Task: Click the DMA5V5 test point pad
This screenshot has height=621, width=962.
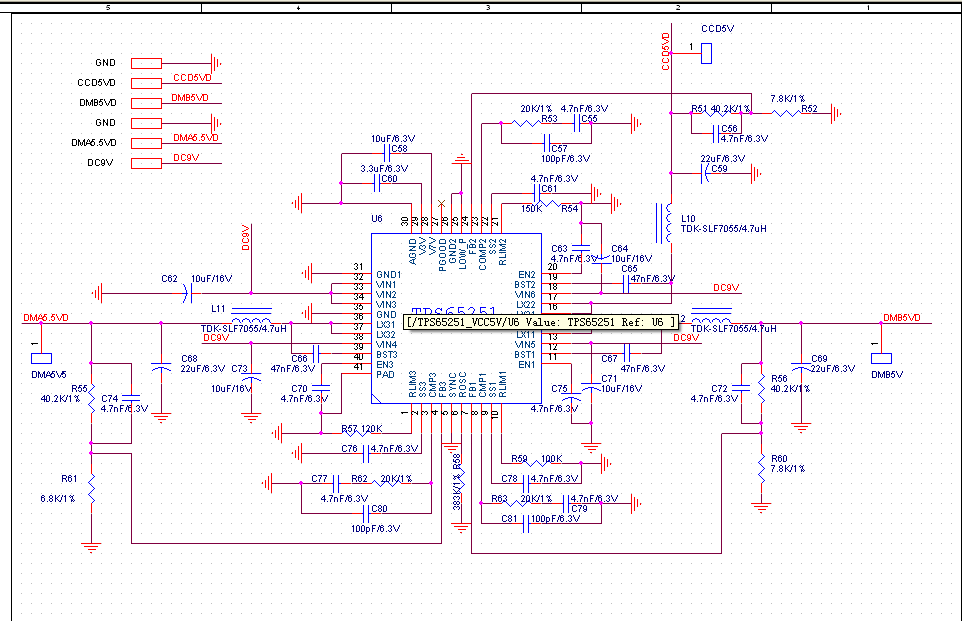Action: [42, 358]
